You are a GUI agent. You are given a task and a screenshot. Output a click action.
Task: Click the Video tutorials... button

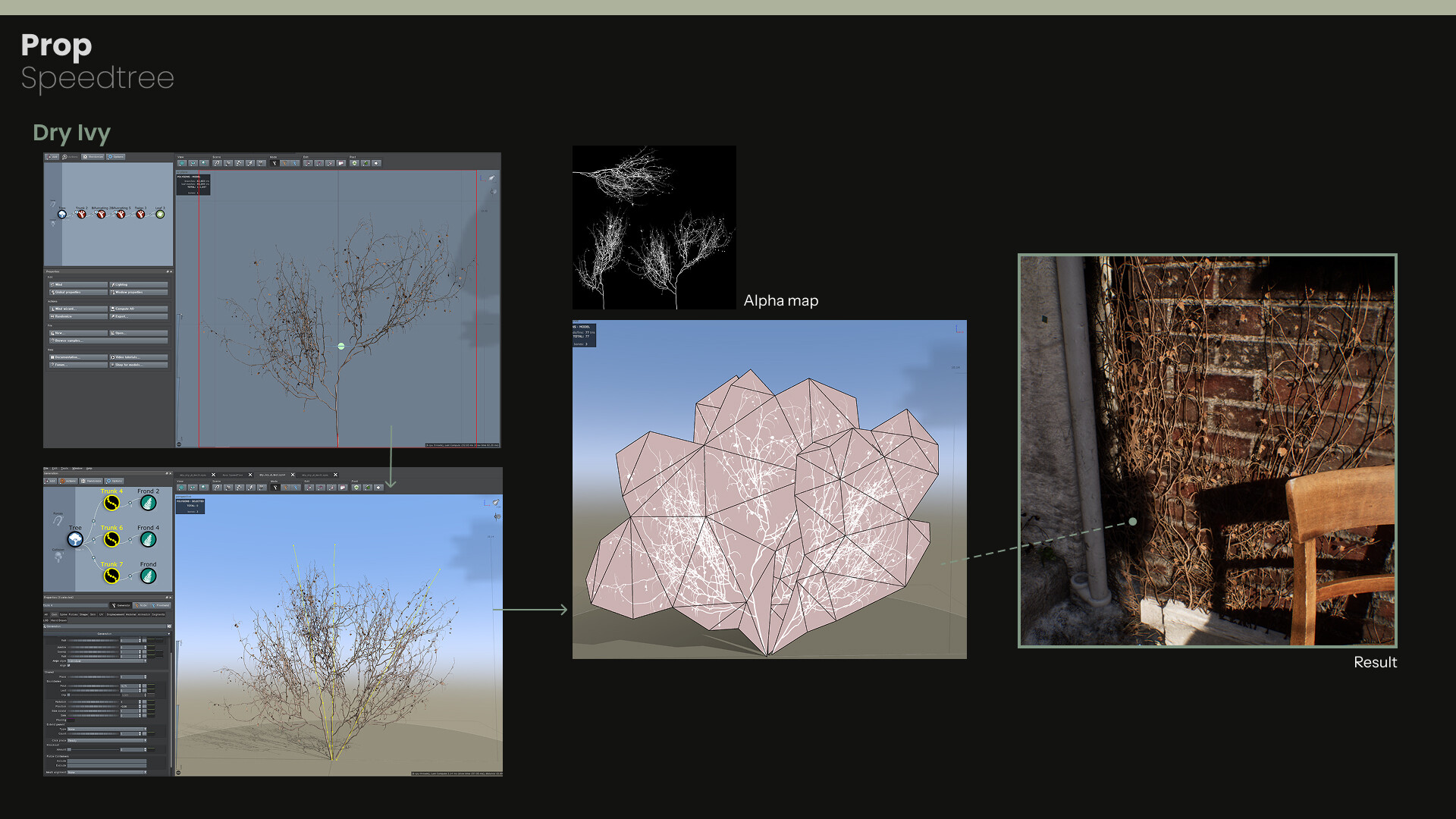(x=139, y=357)
